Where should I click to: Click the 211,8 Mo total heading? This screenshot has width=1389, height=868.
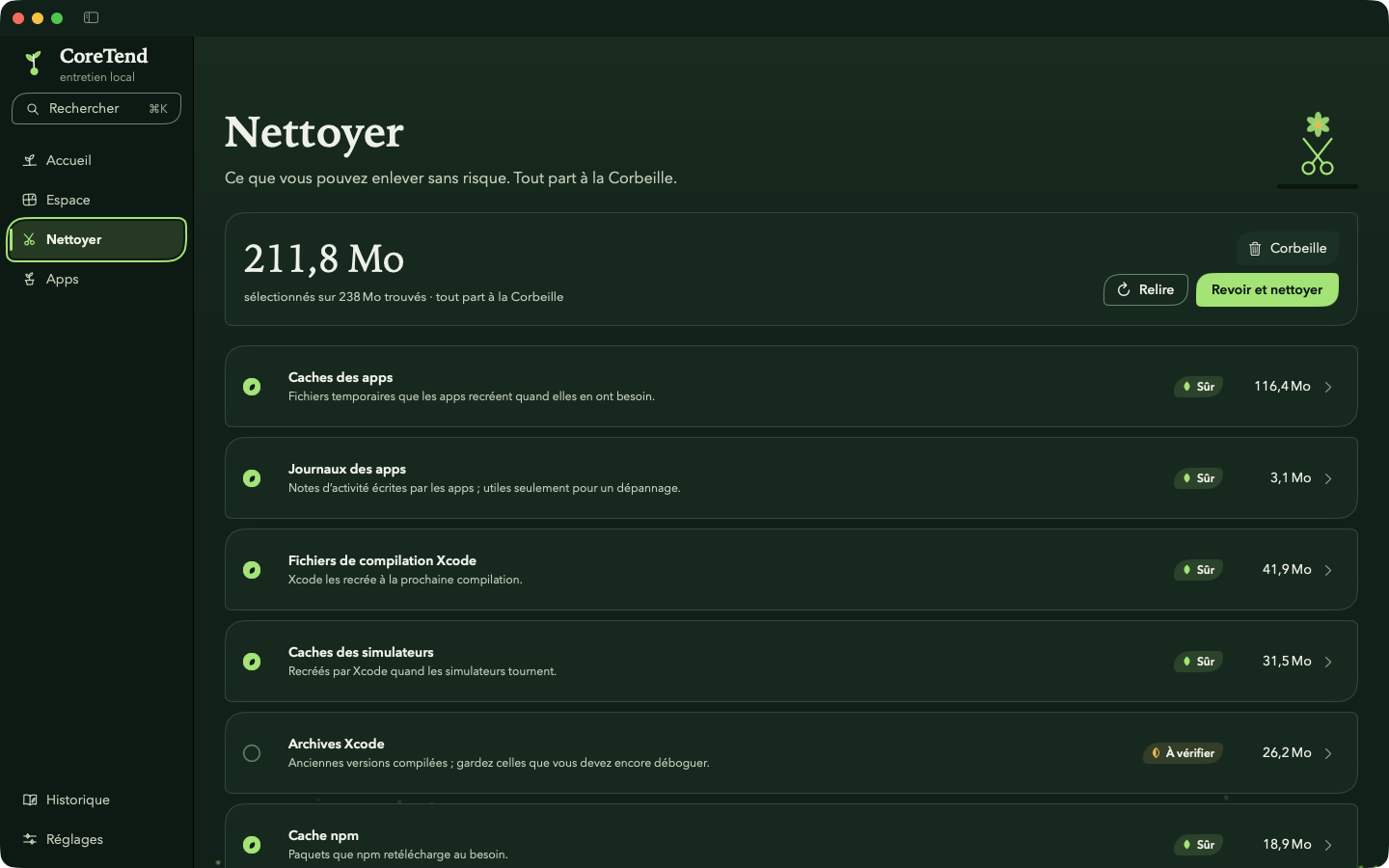coord(324,258)
